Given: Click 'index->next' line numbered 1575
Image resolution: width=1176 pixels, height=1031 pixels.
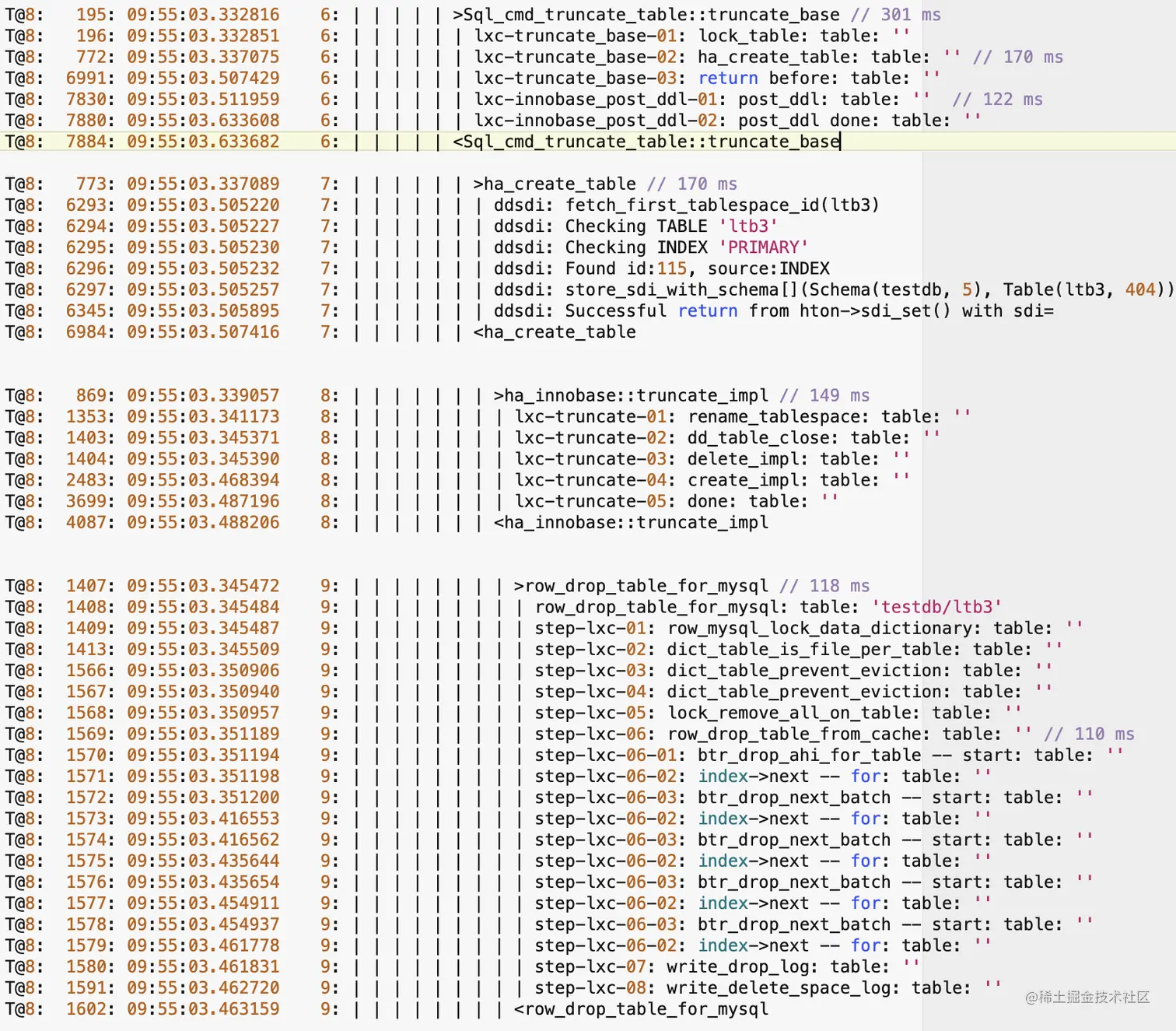Looking at the screenshot, I should pyautogui.click(x=499, y=861).
